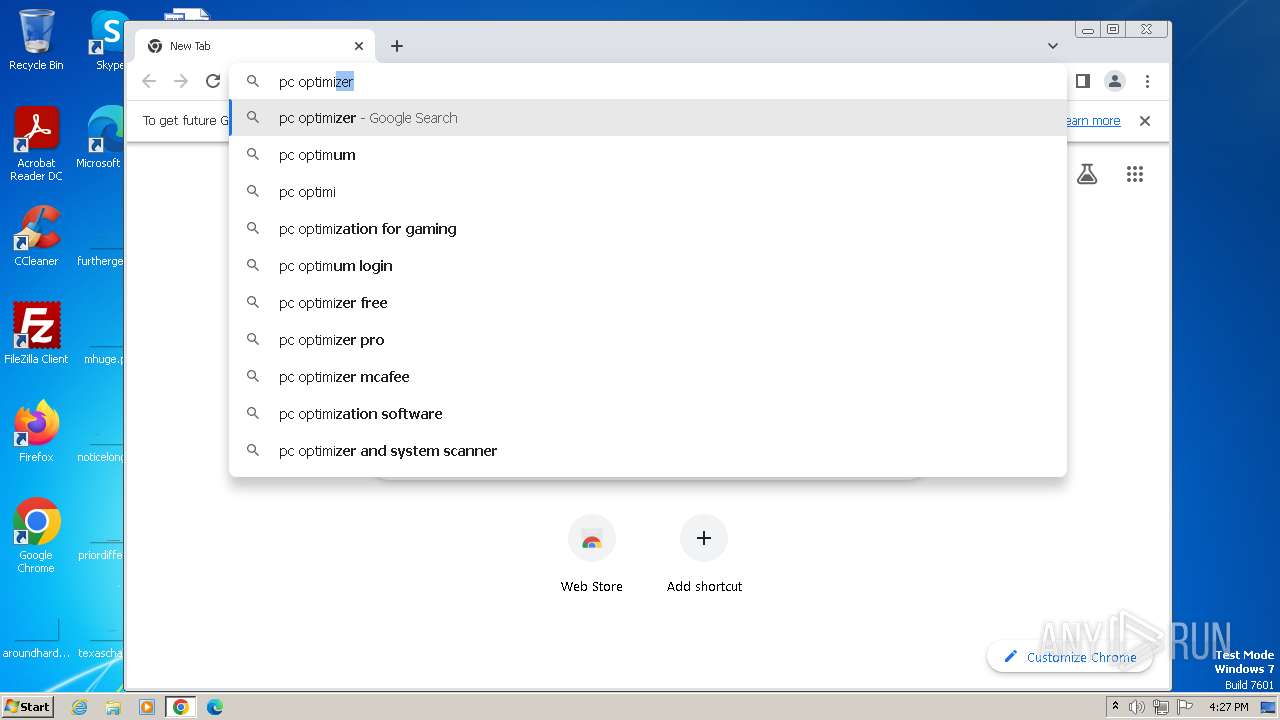Select 'pc optimizer - Google Search' suggestion
1280x720 pixels.
(648, 118)
